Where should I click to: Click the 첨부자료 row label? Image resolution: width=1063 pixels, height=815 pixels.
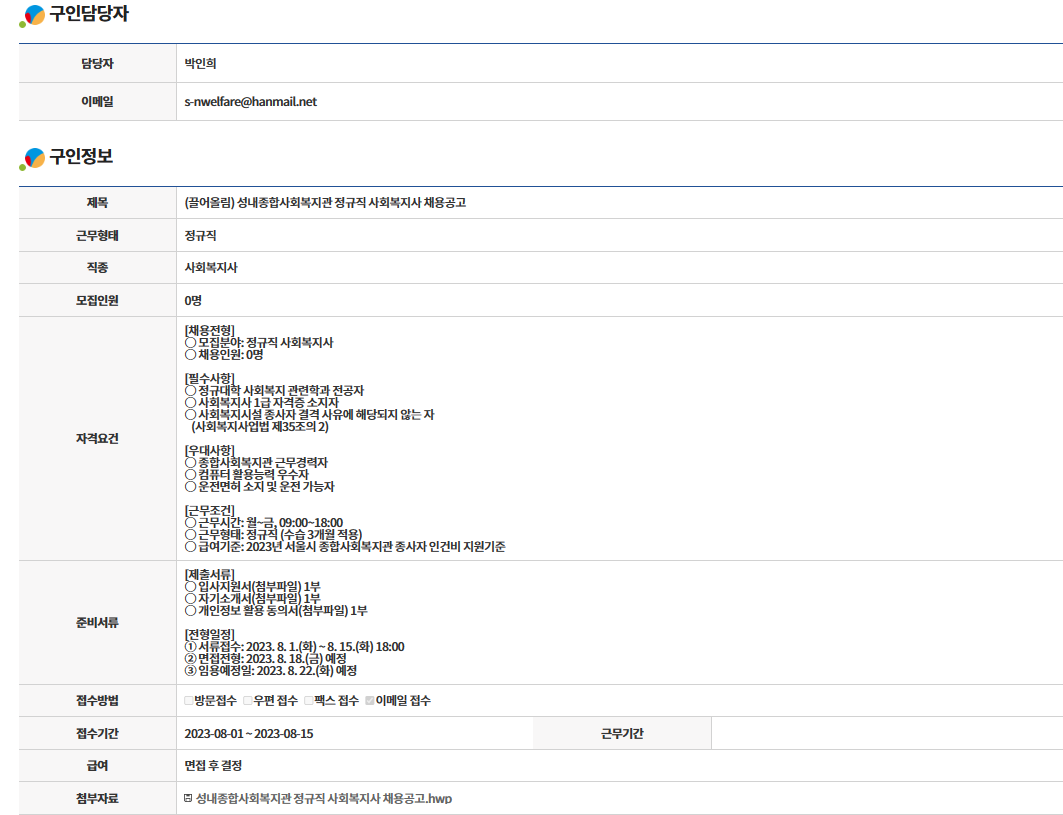97,798
